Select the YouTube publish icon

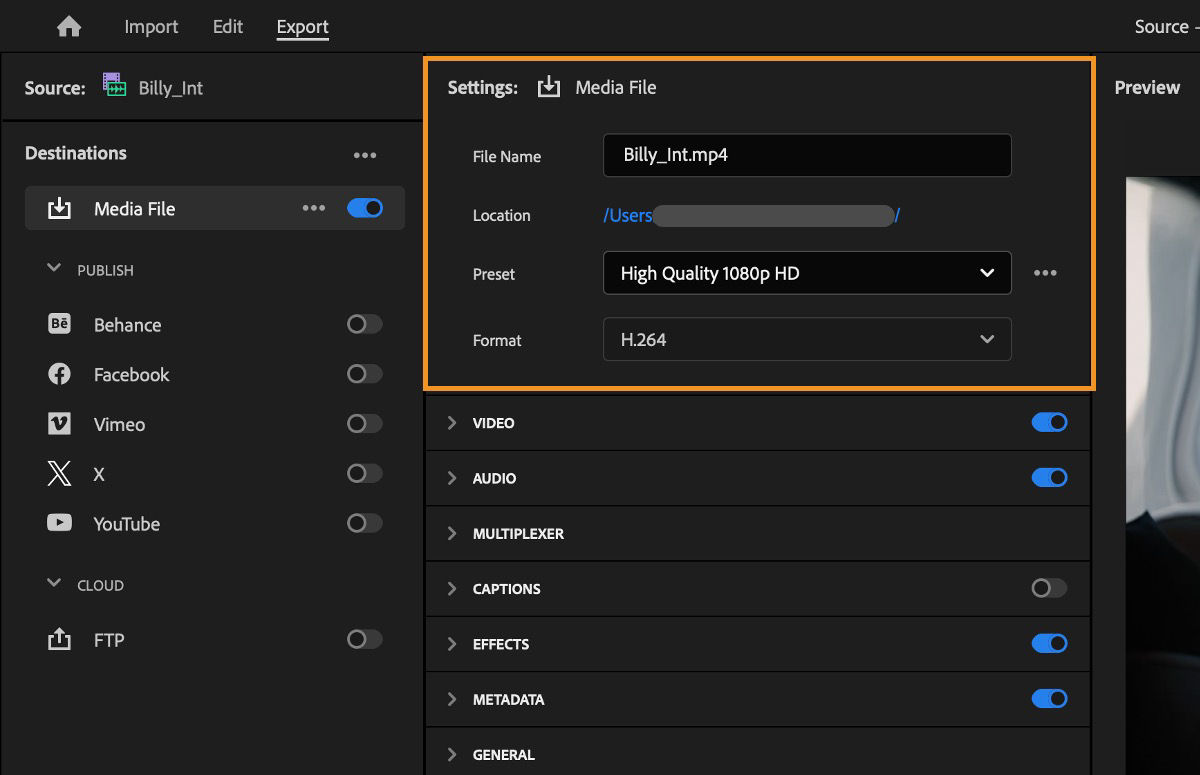coord(60,523)
